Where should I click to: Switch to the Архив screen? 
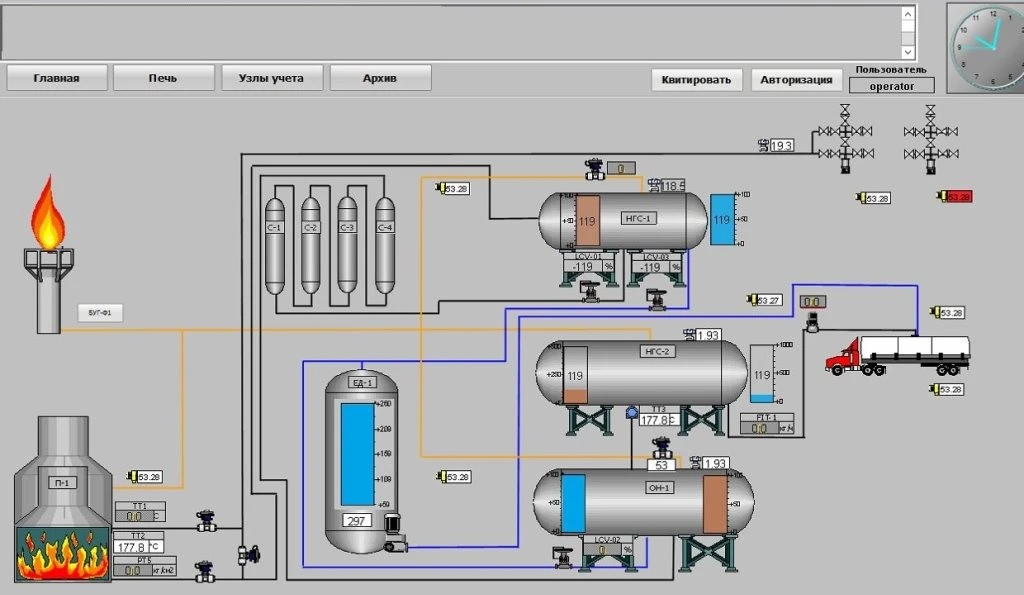[380, 78]
